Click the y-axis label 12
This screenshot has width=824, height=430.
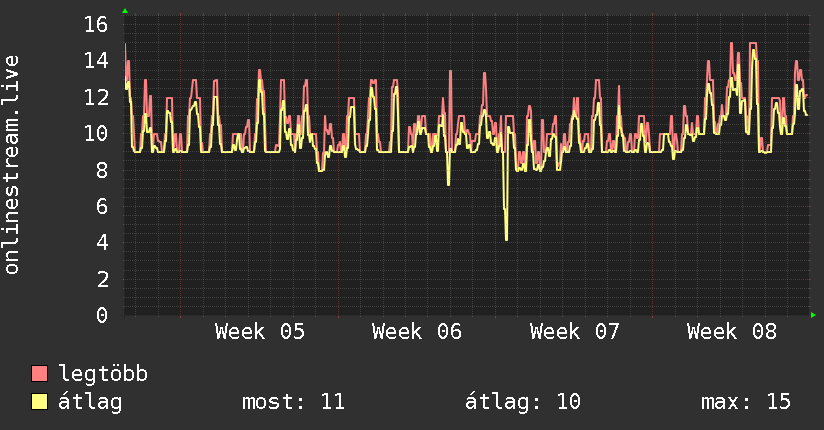pyautogui.click(x=96, y=97)
